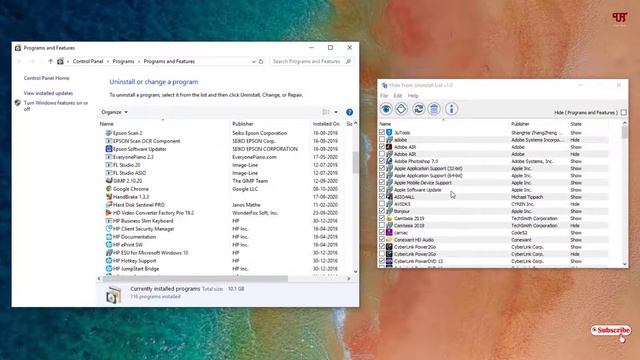This screenshot has height=360, width=640.
Task: Click the shield icon beside Turn Windows features
Action: pos(18,103)
